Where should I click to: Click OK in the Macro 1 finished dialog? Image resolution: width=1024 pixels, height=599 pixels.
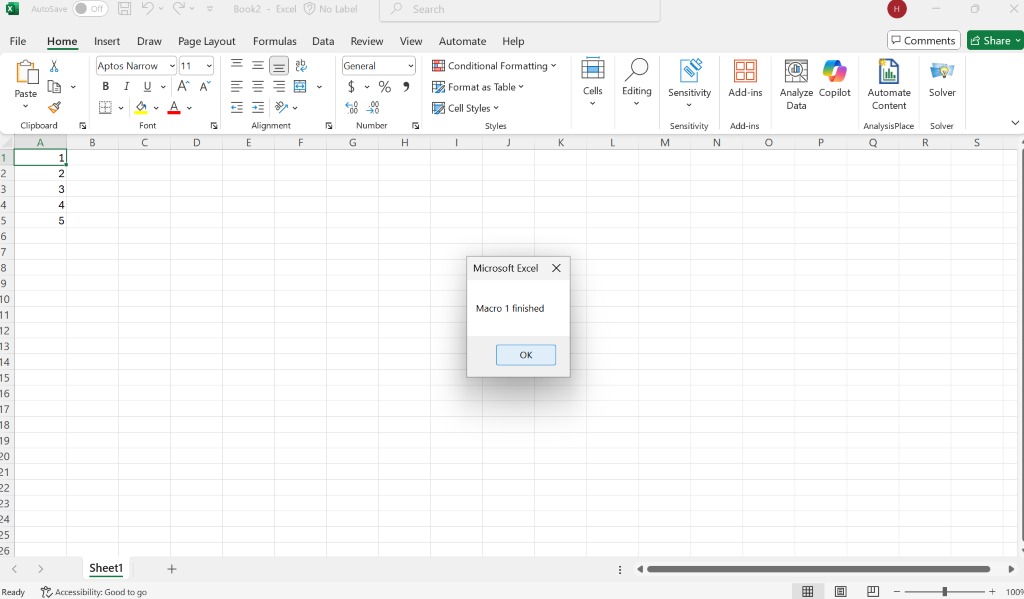(x=526, y=355)
